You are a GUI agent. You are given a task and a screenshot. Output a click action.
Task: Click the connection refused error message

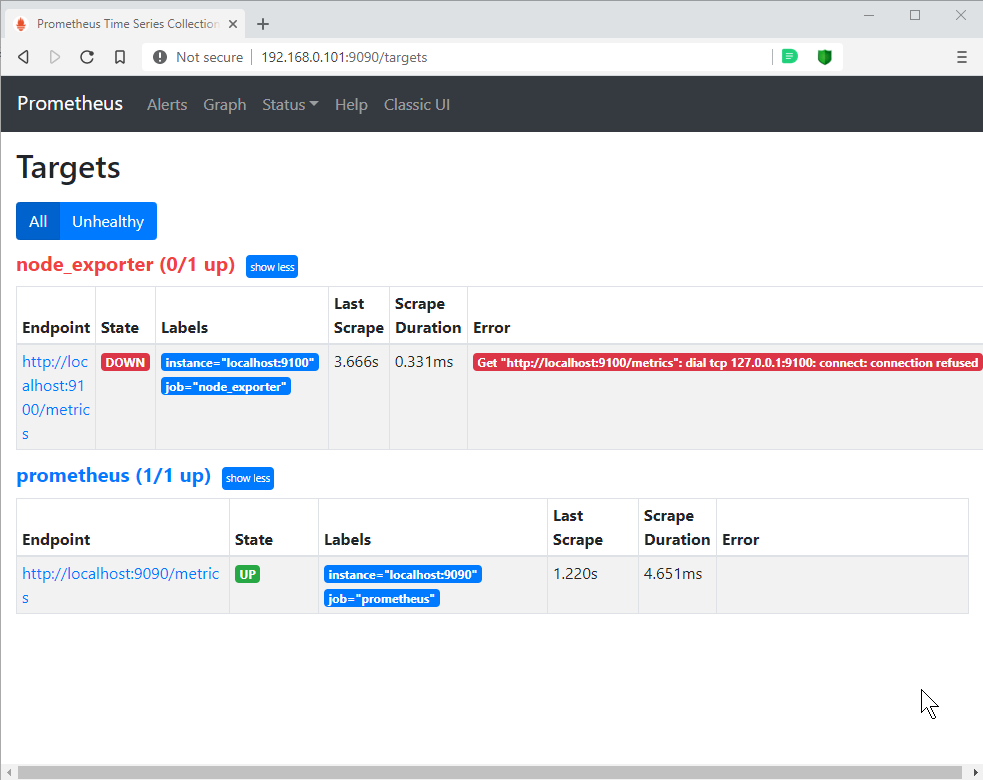[x=727, y=362]
